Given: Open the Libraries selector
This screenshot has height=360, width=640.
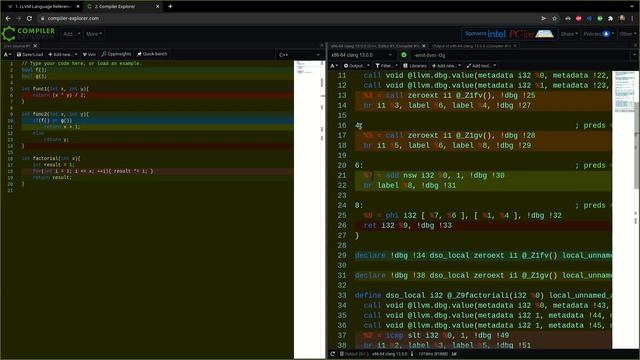Looking at the screenshot, I should pos(415,66).
